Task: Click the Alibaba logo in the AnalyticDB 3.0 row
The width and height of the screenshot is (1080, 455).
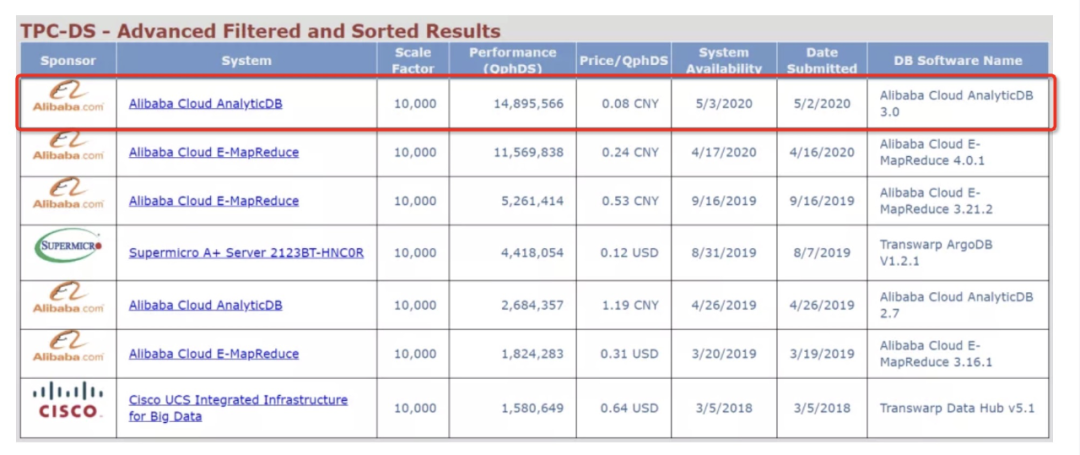Action: click(x=68, y=102)
